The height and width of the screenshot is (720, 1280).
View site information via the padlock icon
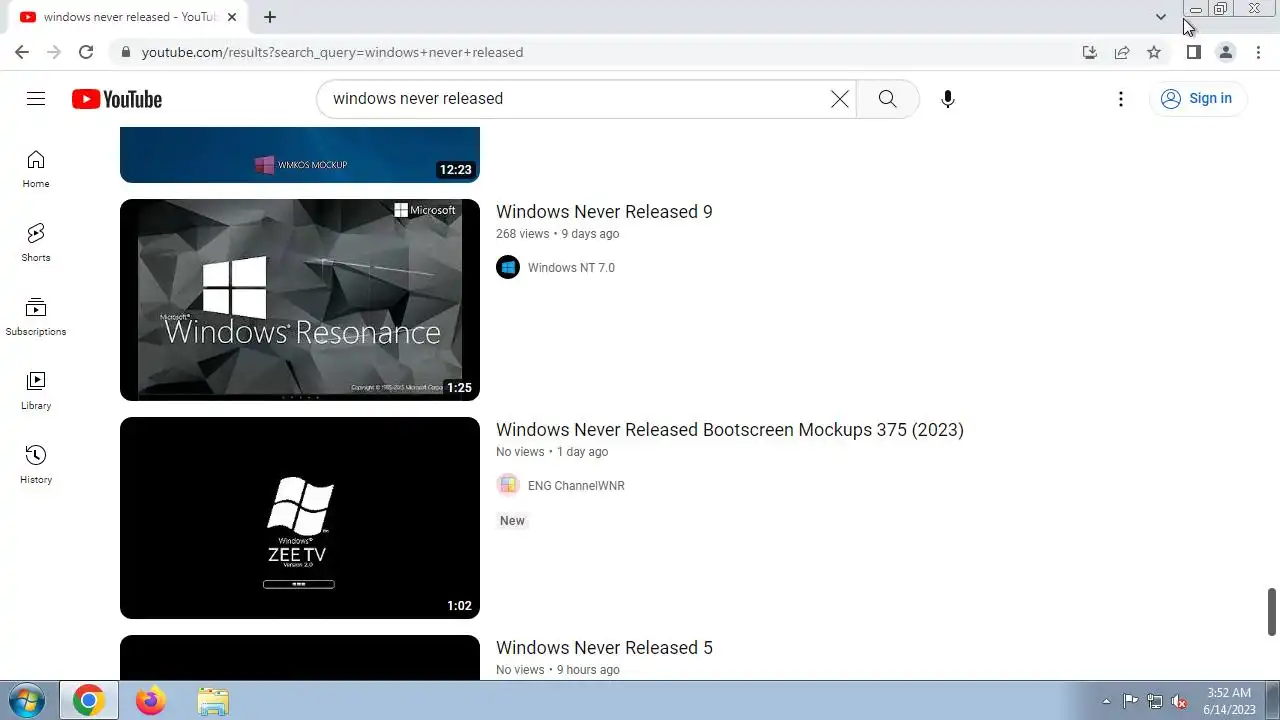tap(125, 52)
